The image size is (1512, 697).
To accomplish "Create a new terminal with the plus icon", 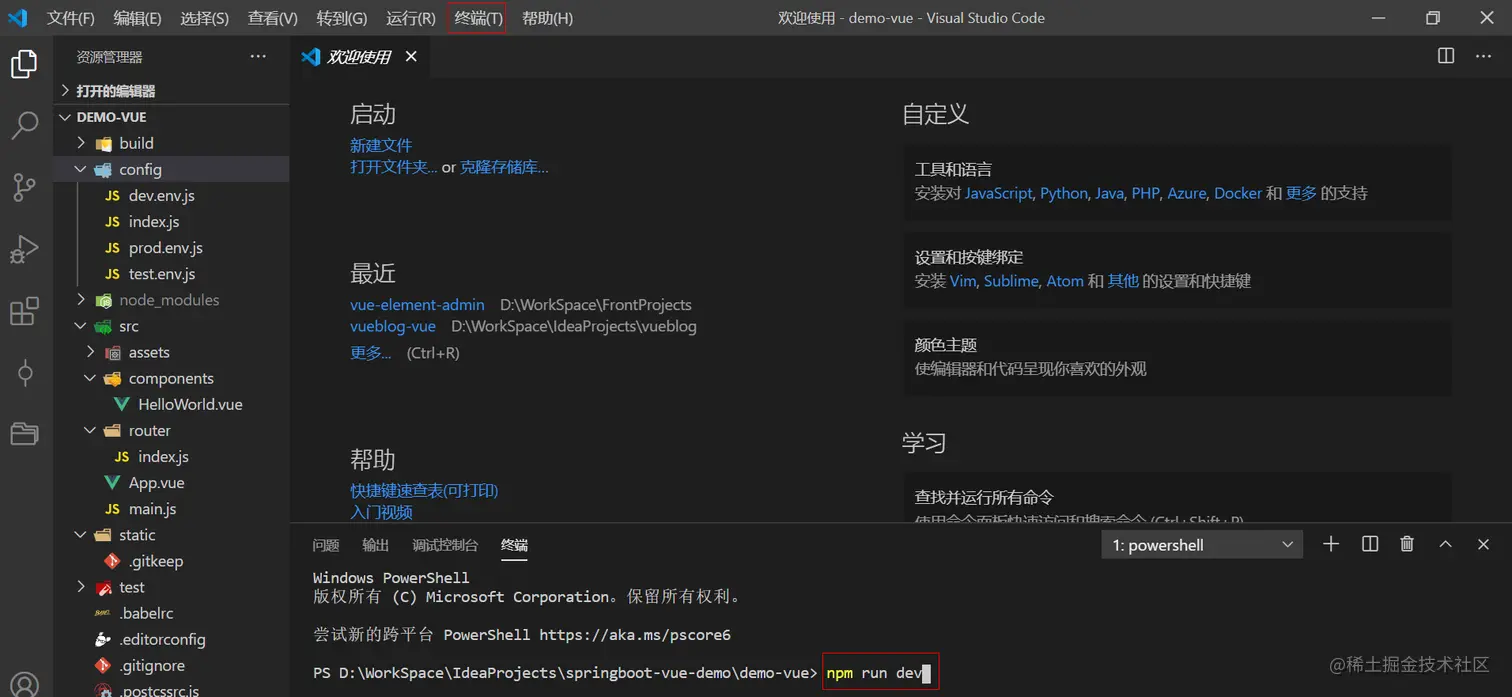I will [x=1331, y=544].
